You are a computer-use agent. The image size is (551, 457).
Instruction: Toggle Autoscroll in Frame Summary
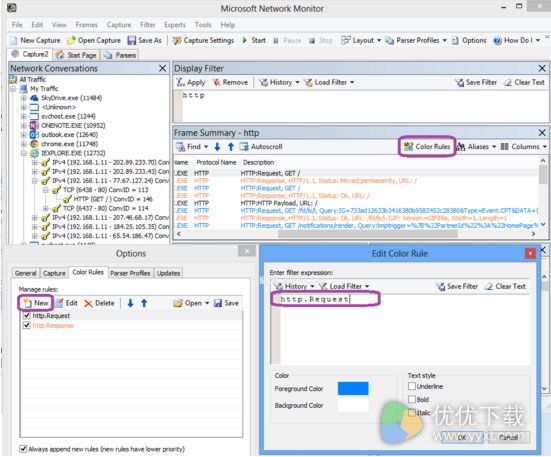point(261,146)
